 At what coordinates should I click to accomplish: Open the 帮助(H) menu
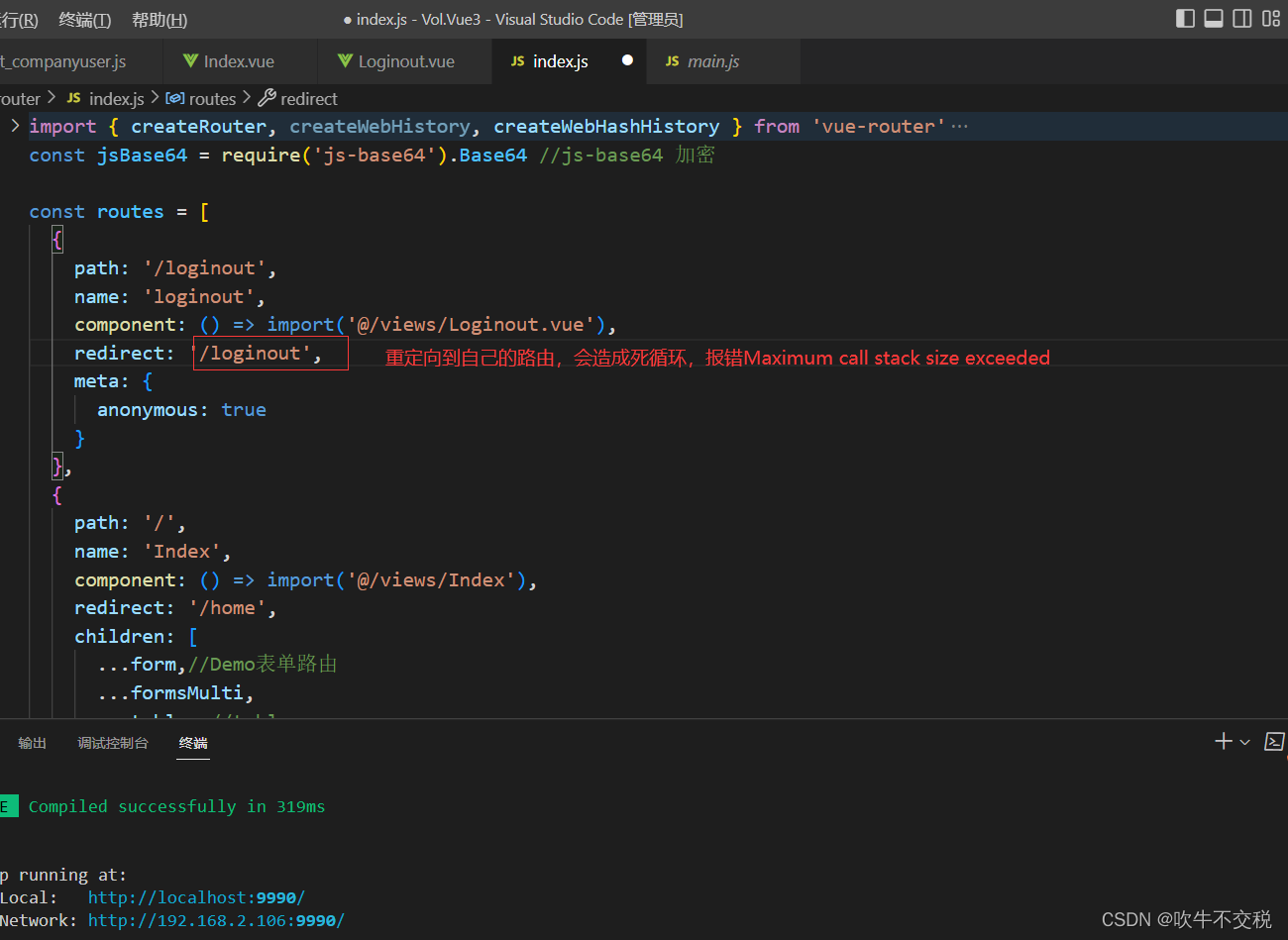click(159, 20)
